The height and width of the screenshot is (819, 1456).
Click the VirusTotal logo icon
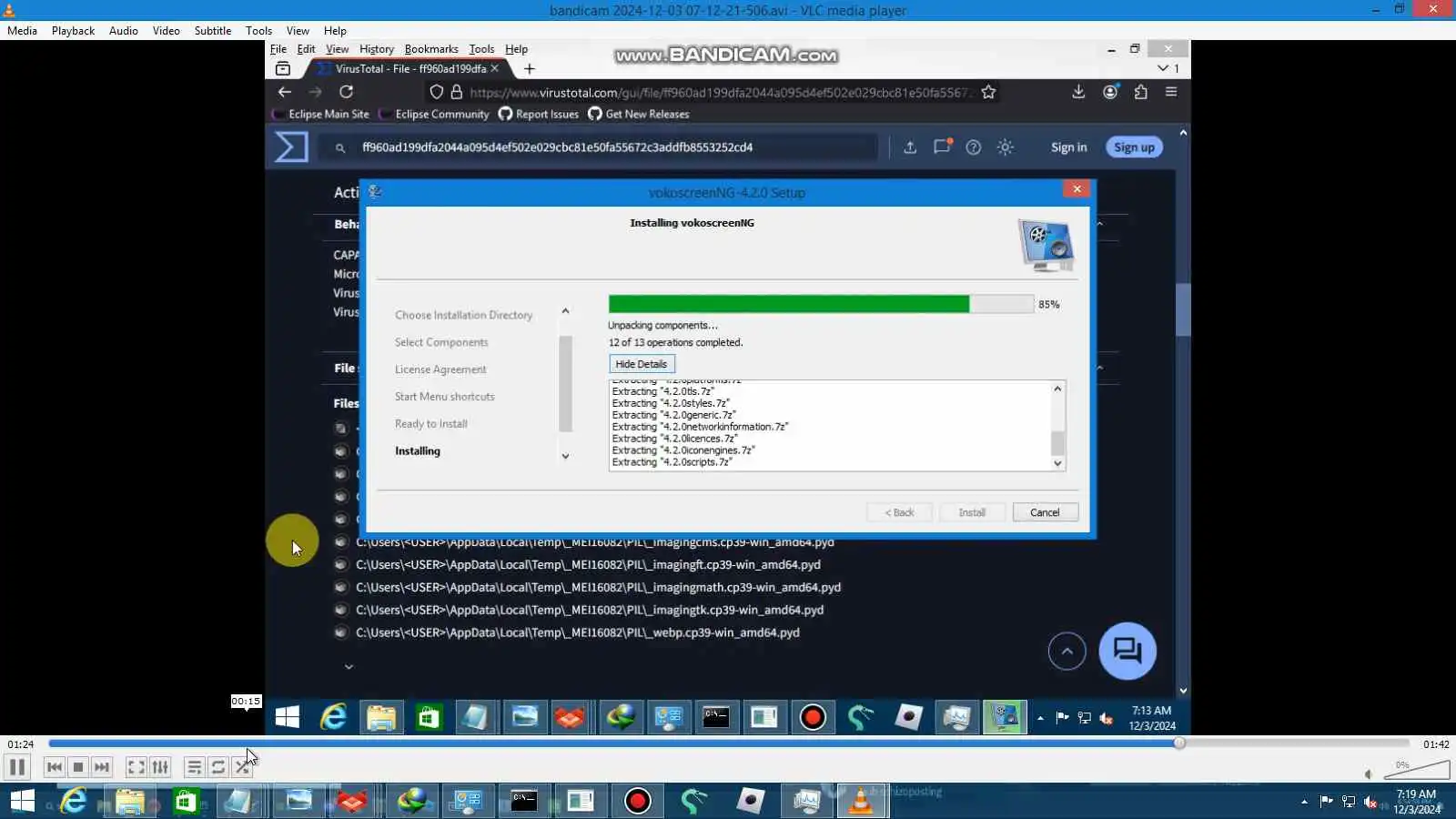coord(291,147)
